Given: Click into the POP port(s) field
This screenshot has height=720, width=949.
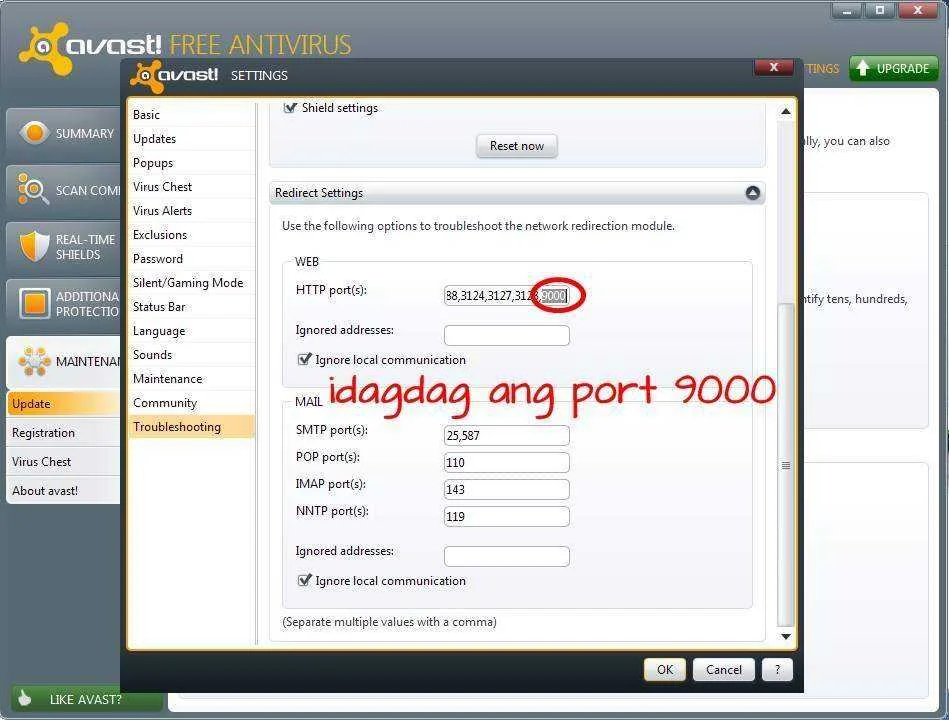Looking at the screenshot, I should tap(507, 462).
